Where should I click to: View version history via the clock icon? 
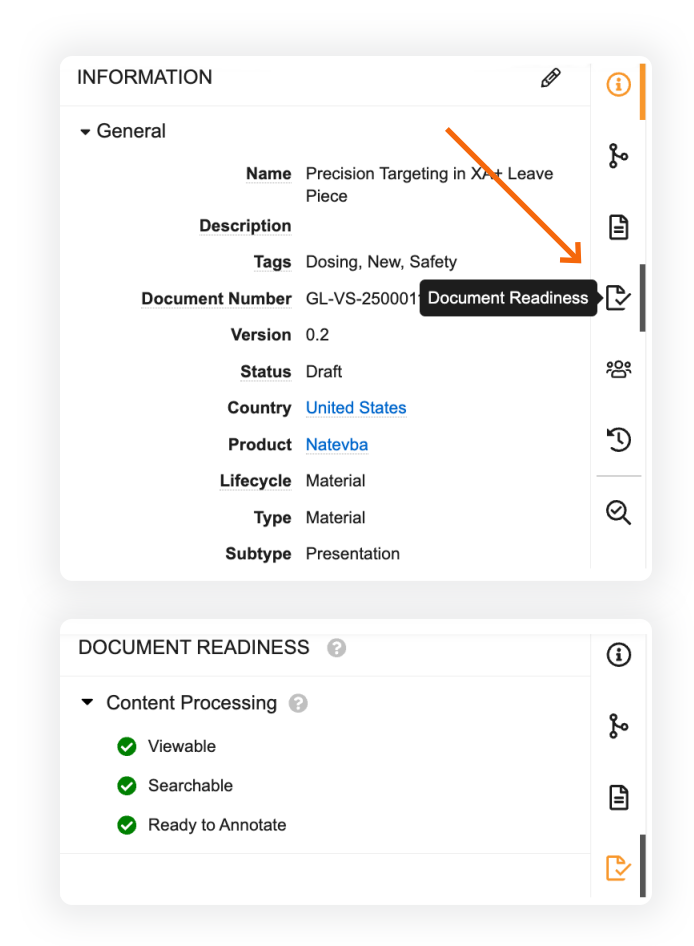coord(618,439)
